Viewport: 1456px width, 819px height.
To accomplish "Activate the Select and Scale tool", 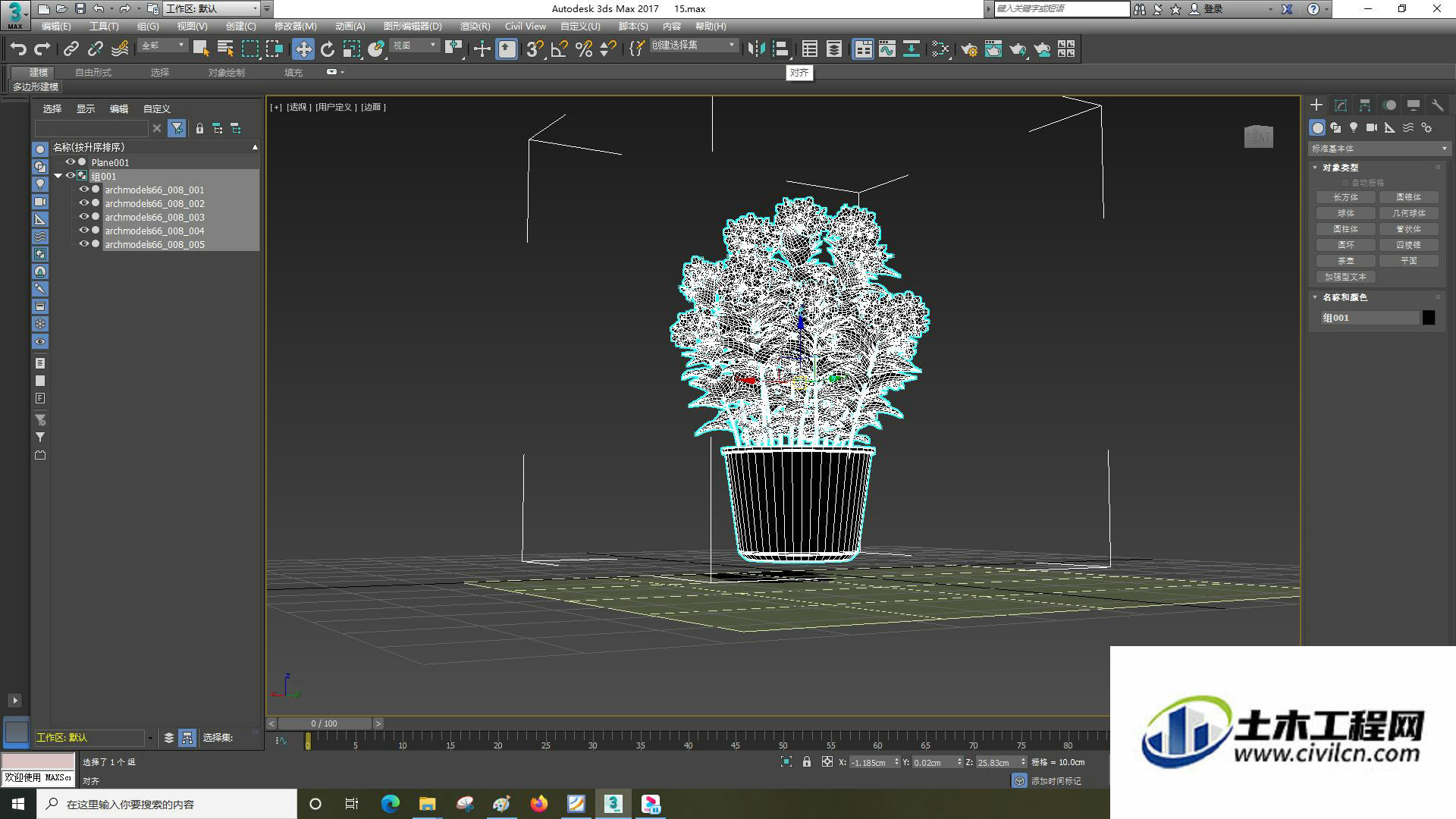I will (x=352, y=49).
